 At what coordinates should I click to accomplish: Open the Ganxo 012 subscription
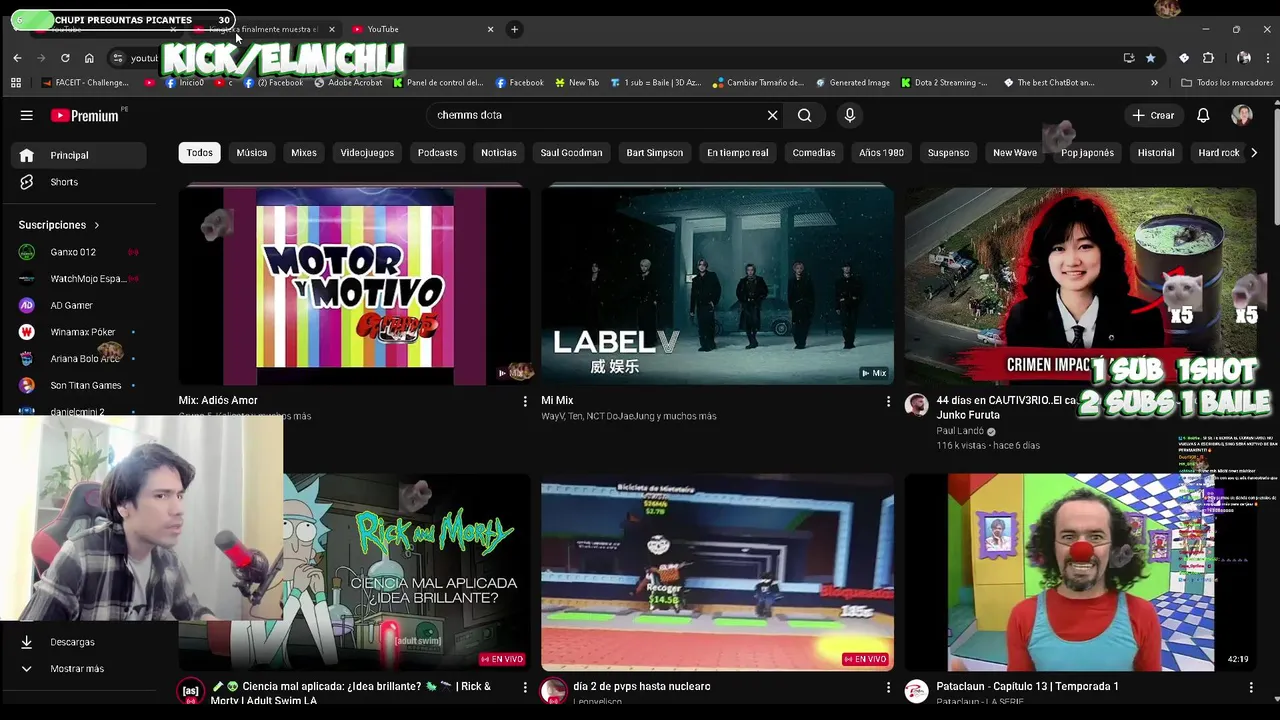click(x=78, y=252)
